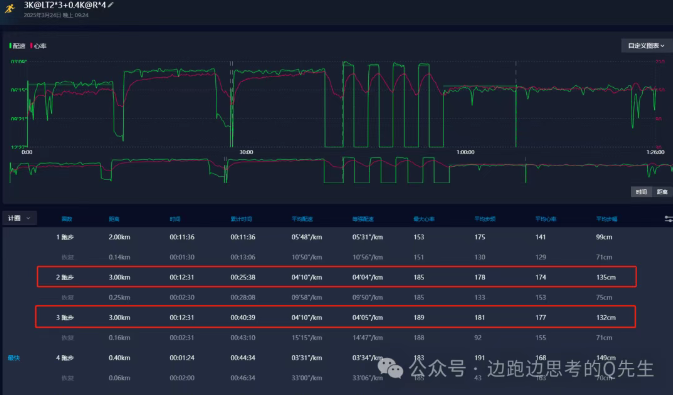Click the yellow running activity icon
673x395 pixels.
(9, 8)
